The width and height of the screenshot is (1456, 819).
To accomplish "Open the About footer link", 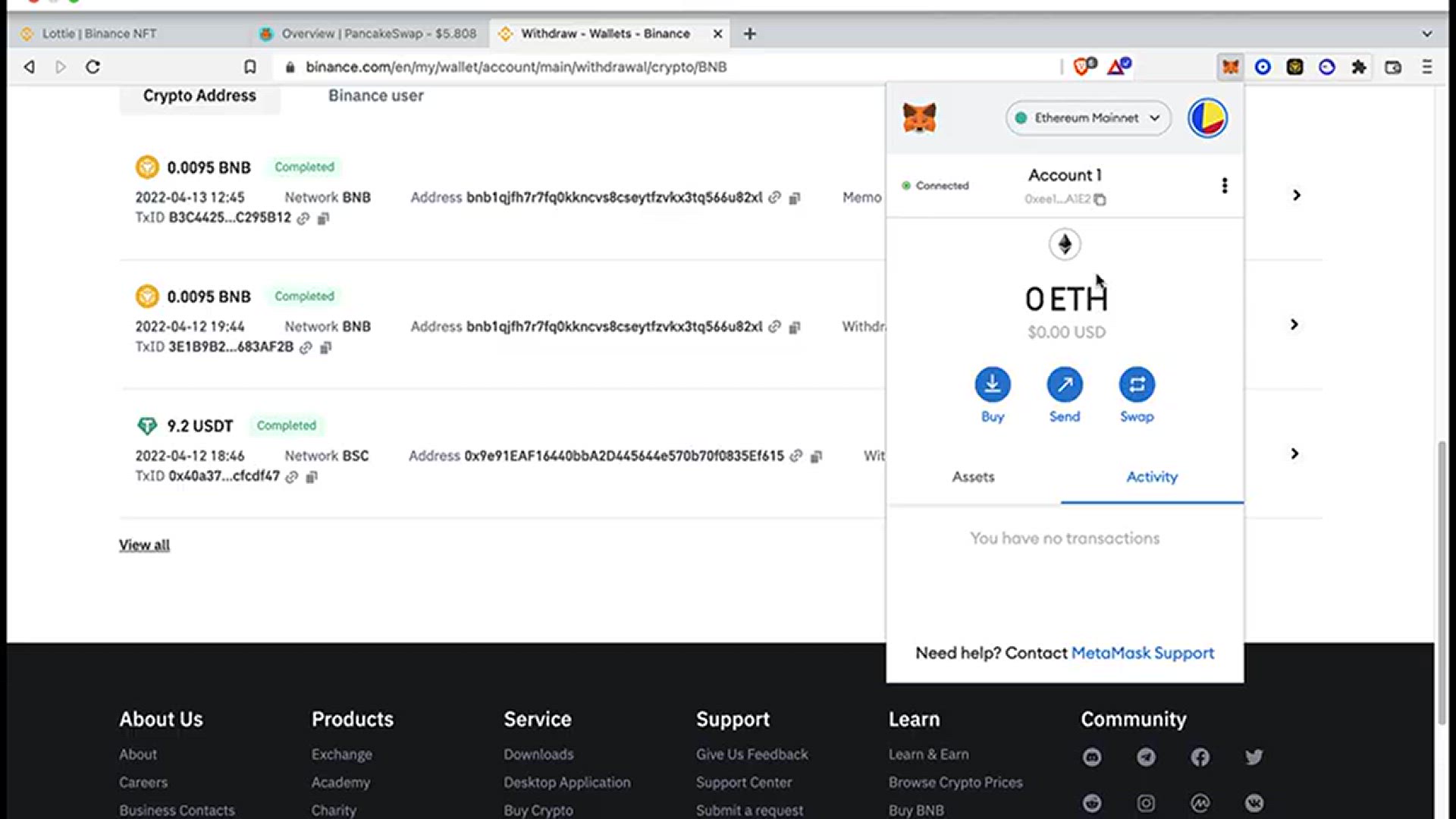I will coord(138,755).
